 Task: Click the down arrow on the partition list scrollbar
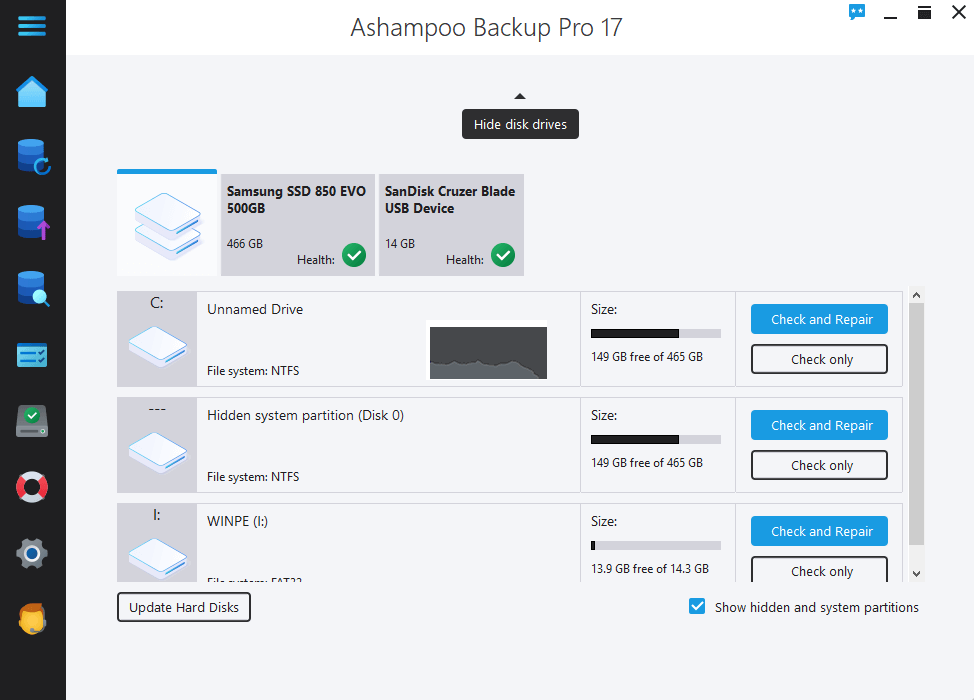click(916, 572)
